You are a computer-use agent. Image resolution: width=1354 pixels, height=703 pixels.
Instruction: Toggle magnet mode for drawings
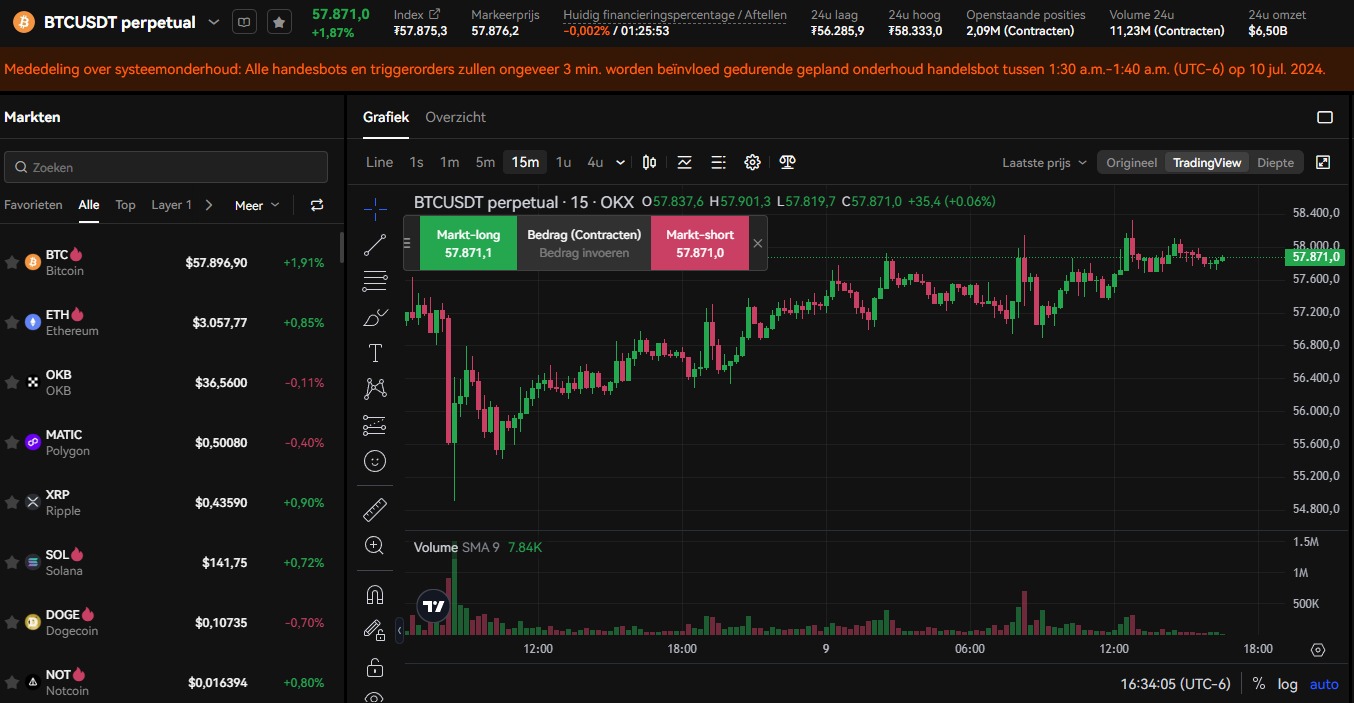pyautogui.click(x=375, y=595)
